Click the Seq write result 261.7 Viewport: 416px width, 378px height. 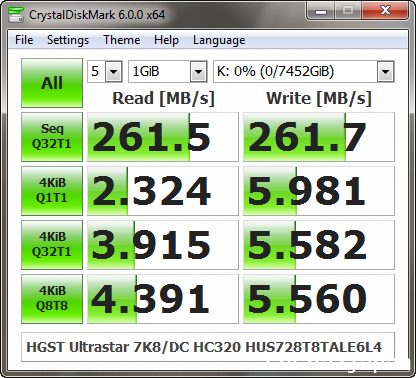[319, 137]
